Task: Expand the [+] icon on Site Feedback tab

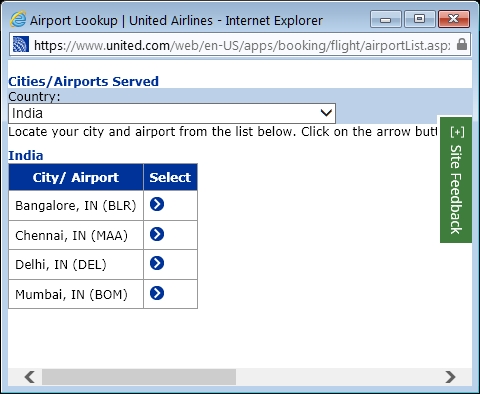Action: pos(457,132)
